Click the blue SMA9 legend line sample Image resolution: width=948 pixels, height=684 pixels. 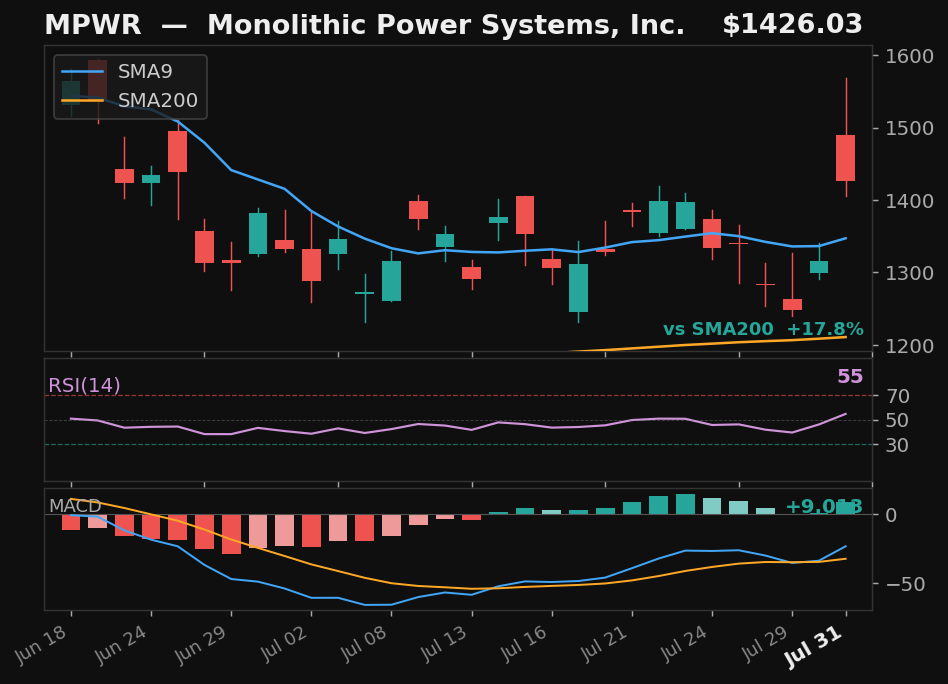coord(83,71)
